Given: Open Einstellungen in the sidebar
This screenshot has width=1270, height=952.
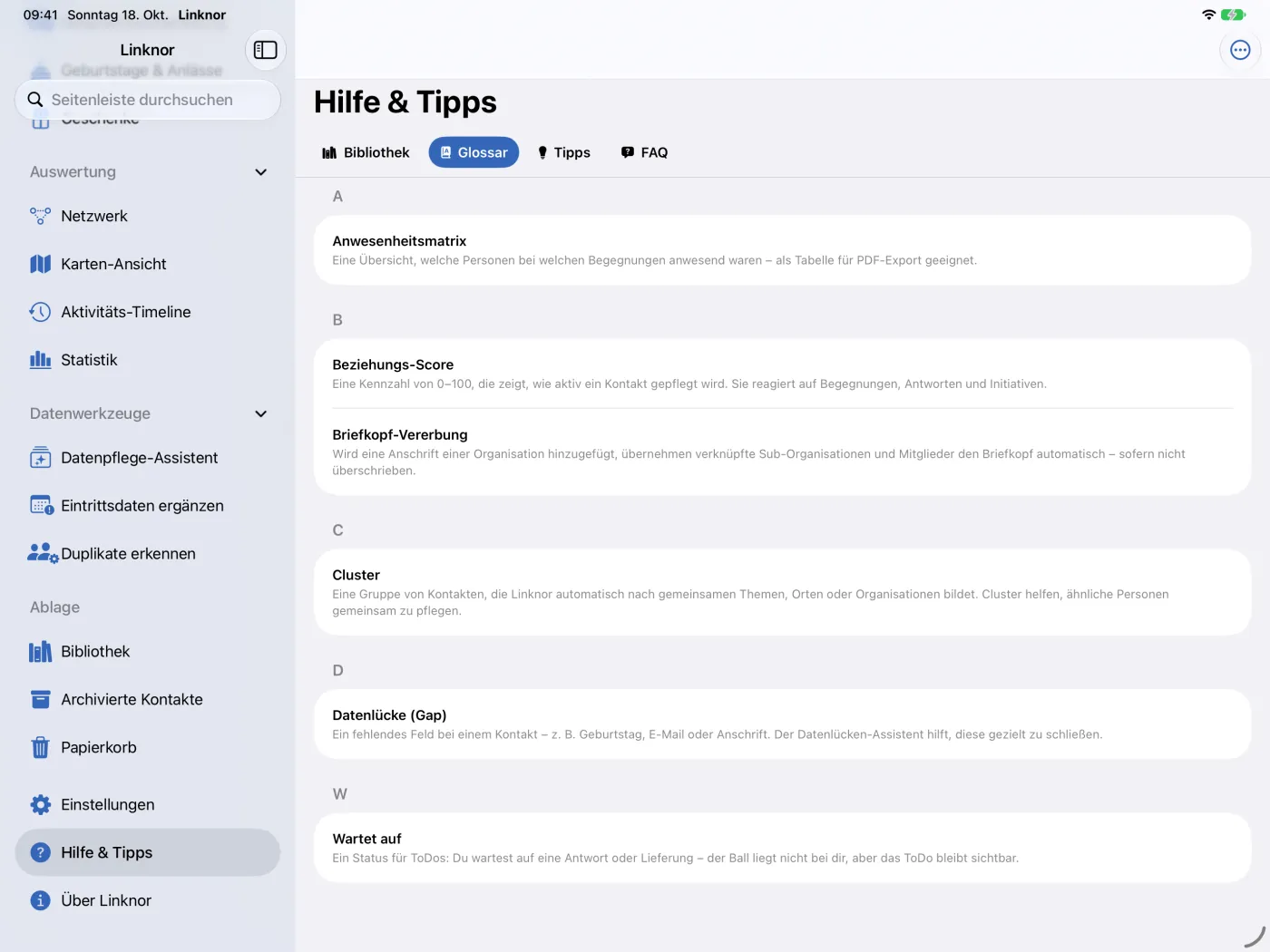Looking at the screenshot, I should [148, 805].
